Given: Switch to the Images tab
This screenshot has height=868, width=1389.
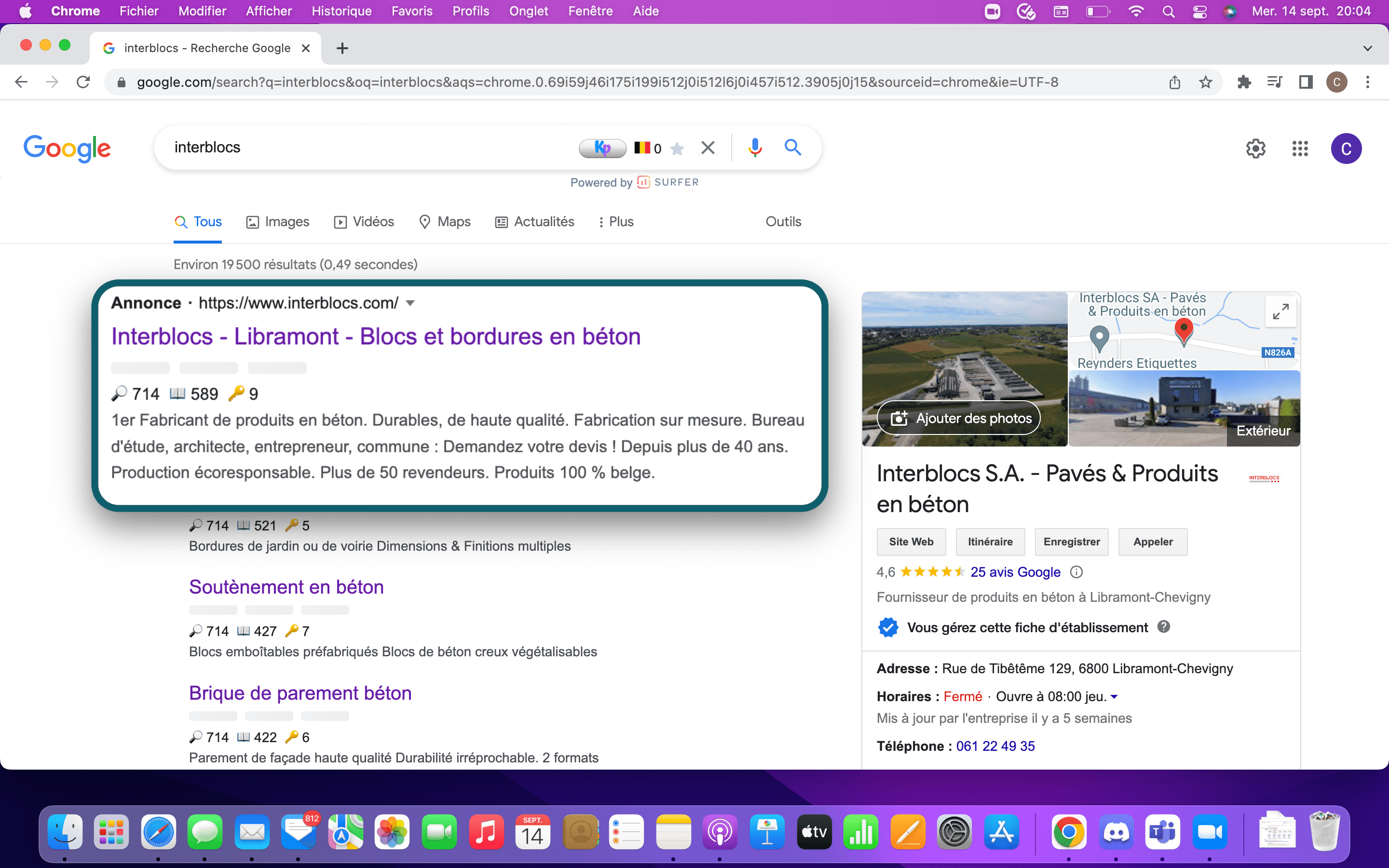Looking at the screenshot, I should (x=278, y=222).
